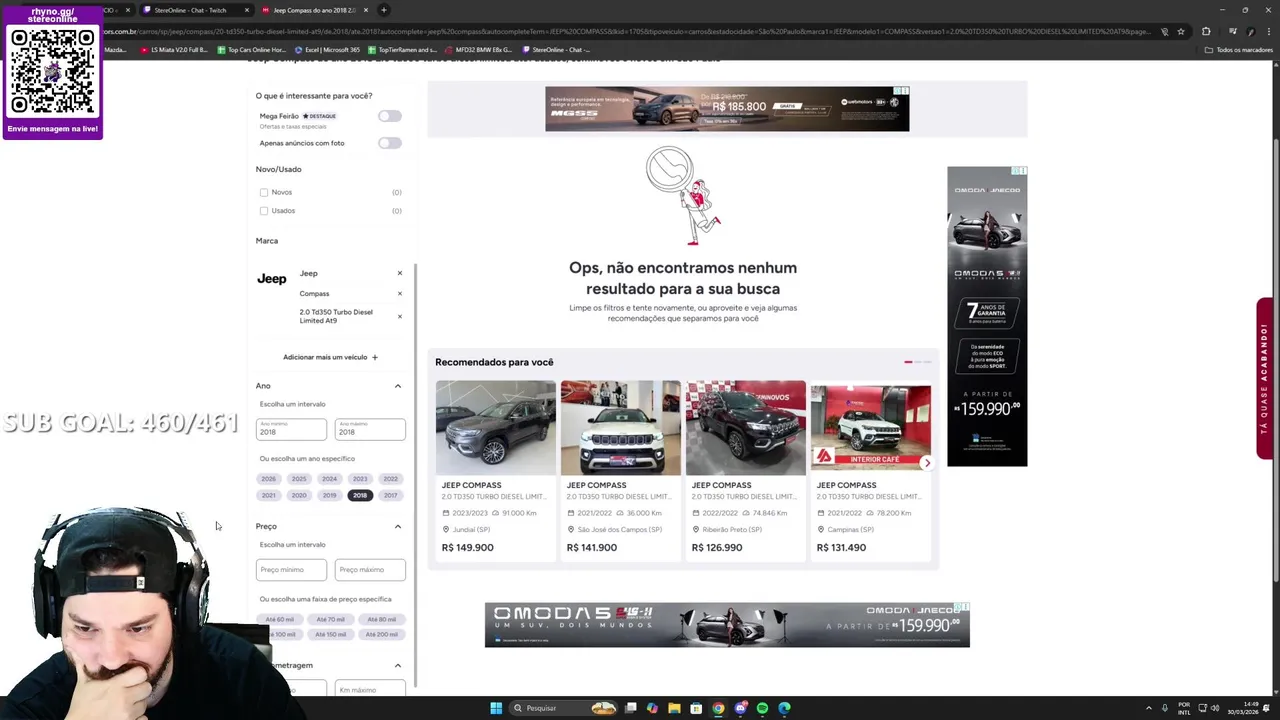Open File Explorer from taskbar
The height and width of the screenshot is (720, 1280).
click(x=674, y=708)
